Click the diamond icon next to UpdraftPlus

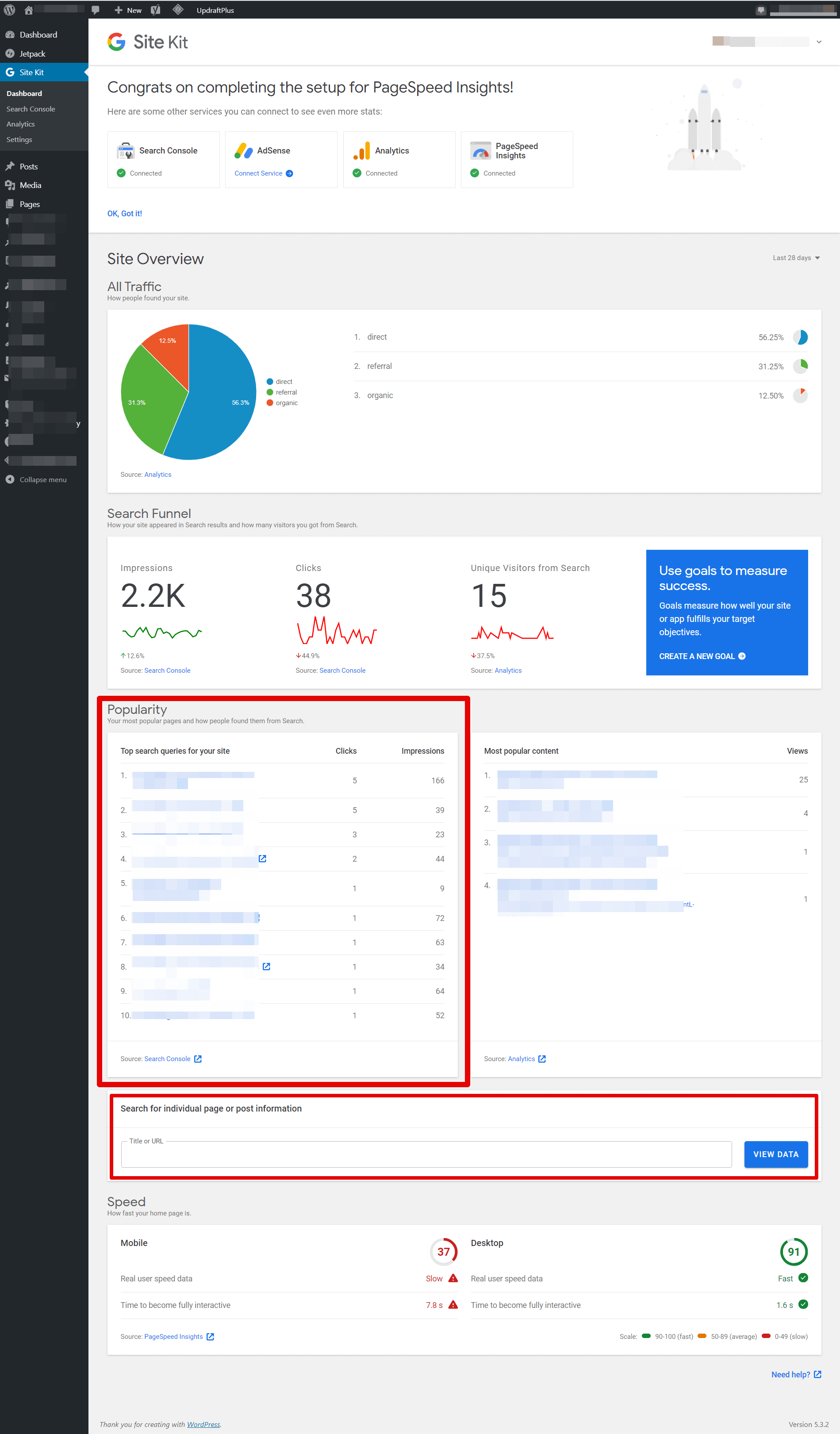point(177,10)
